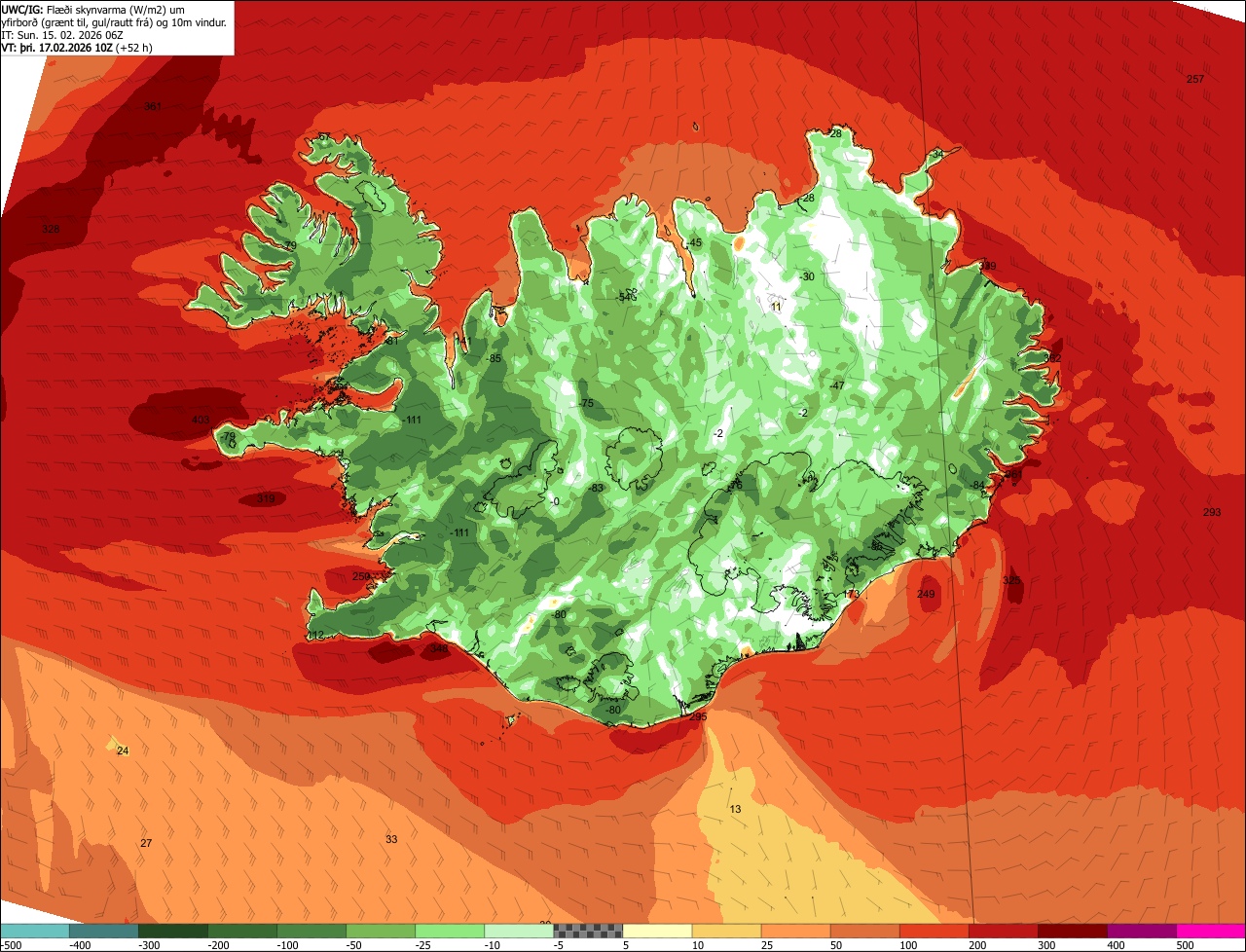The width and height of the screenshot is (1246, 952).
Task: Select the 11 value in the white area
Action: point(776,307)
